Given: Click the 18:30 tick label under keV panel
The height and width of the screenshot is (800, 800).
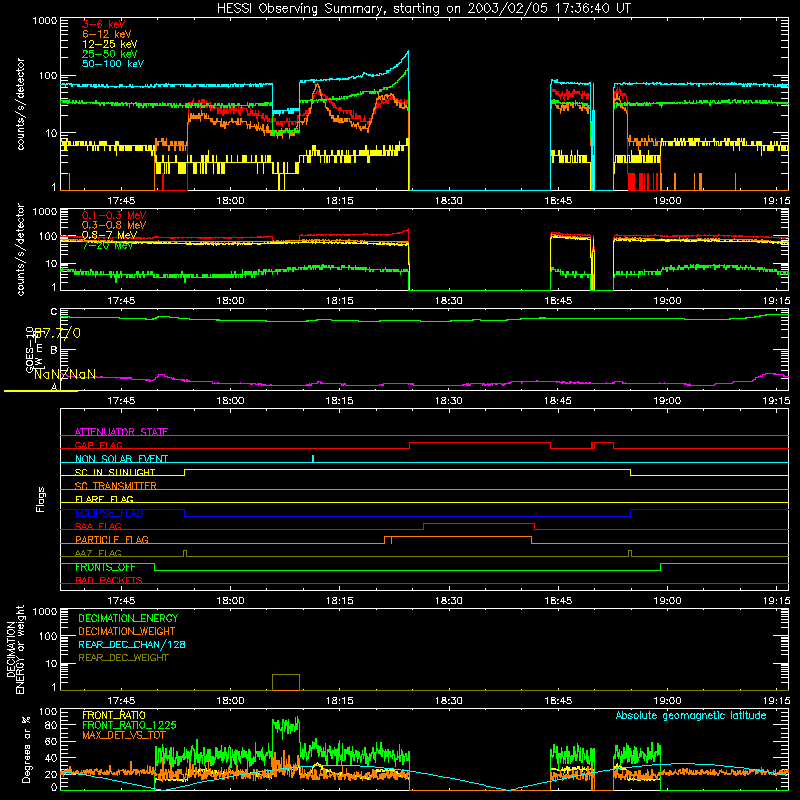Looking at the screenshot, I should click(x=448, y=201).
